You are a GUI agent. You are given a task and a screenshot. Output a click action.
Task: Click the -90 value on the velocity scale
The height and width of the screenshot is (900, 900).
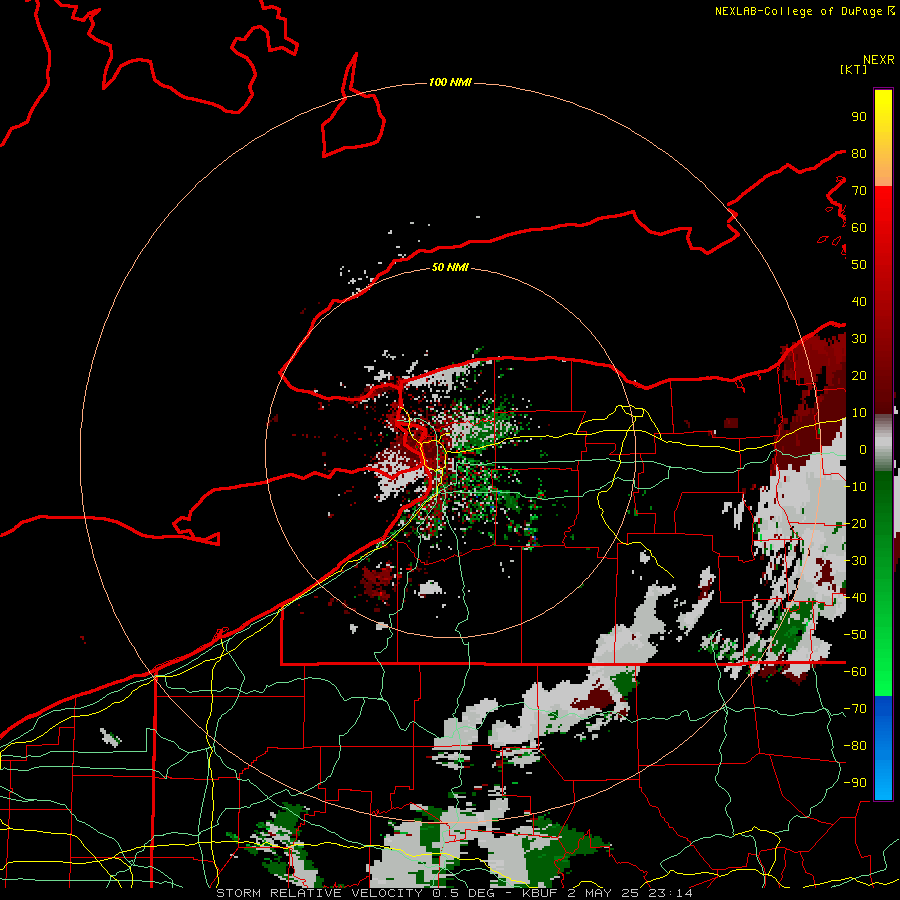pyautogui.click(x=855, y=782)
